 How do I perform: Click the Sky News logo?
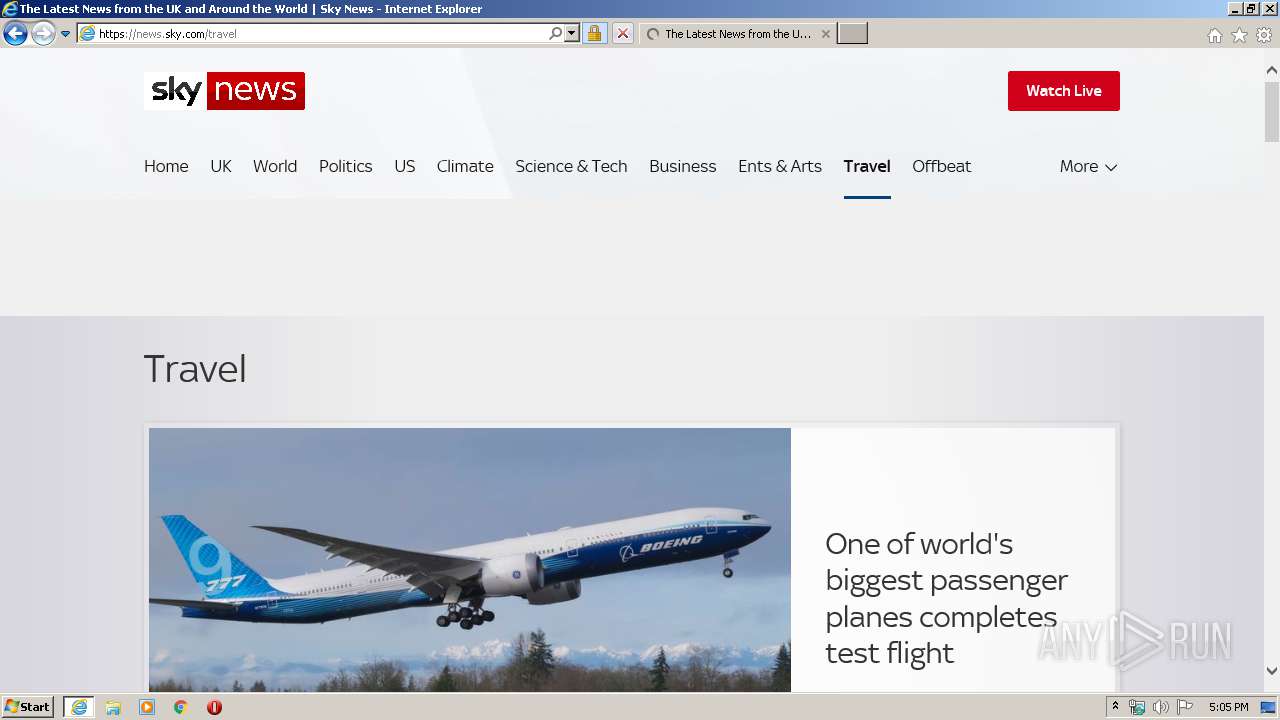coord(224,91)
